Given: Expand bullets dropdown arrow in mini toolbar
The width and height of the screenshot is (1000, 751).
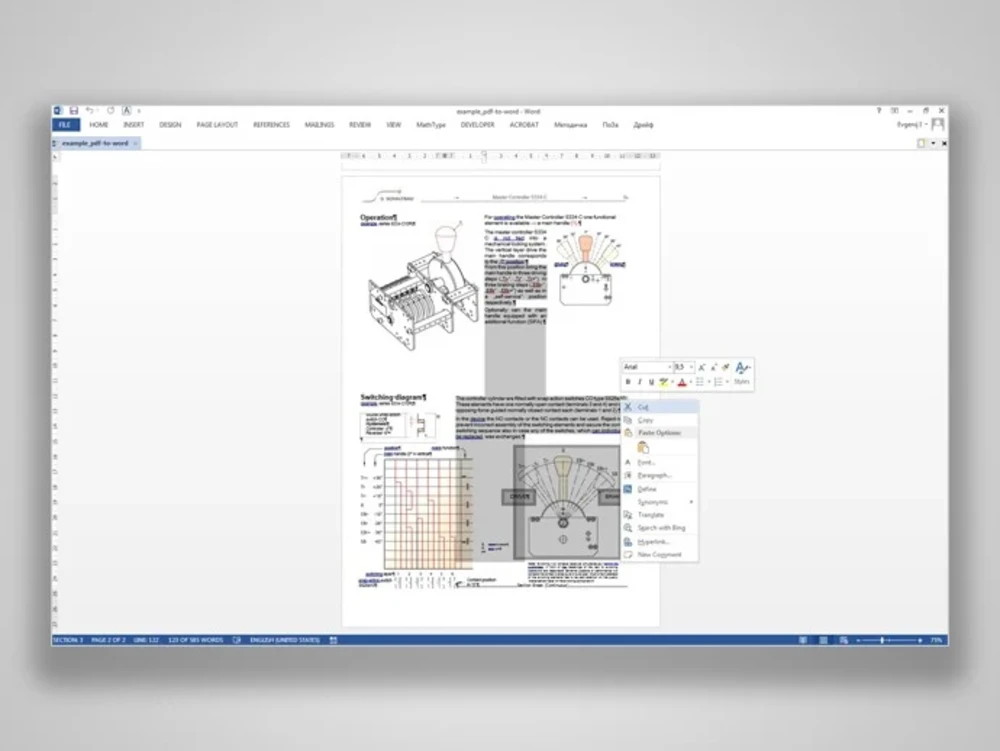Looking at the screenshot, I should click(x=709, y=382).
